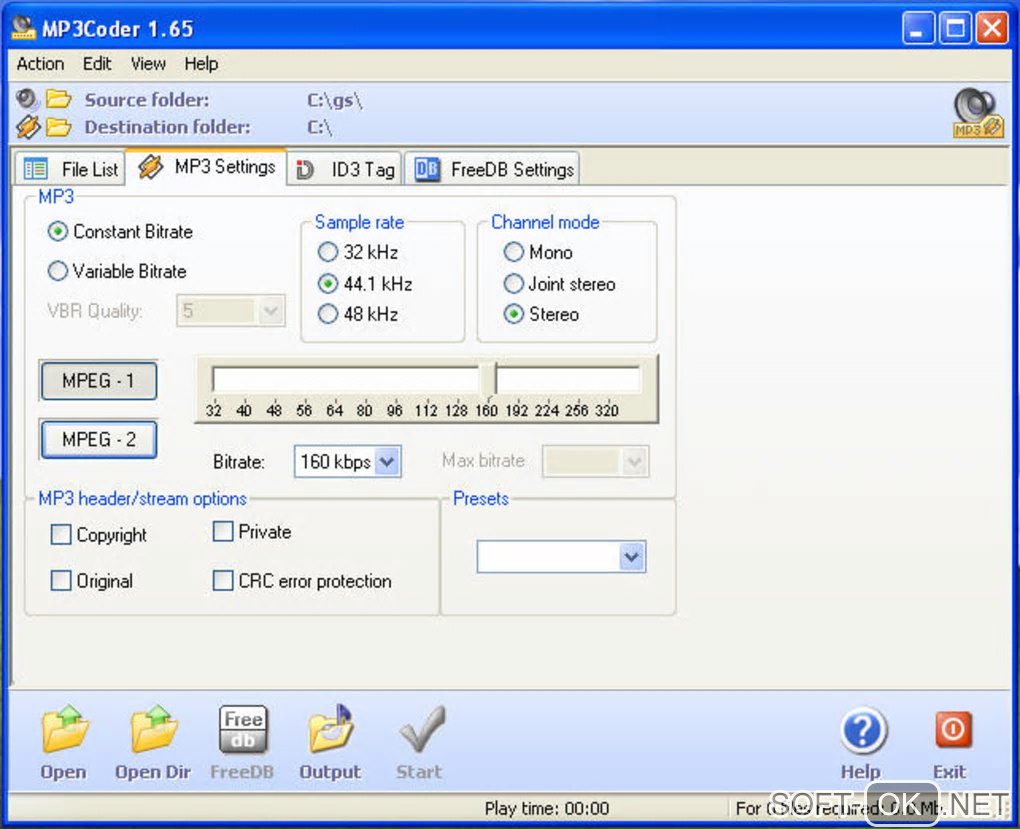Click the MPEG - 2 button
Image resolution: width=1020 pixels, height=829 pixels.
[x=99, y=439]
